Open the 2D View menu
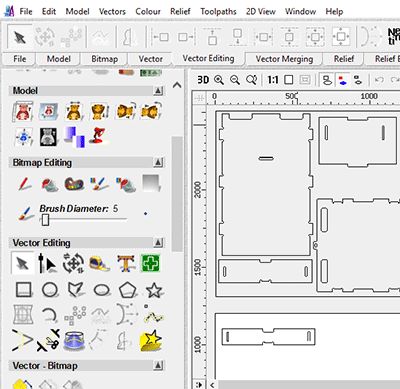The height and width of the screenshot is (389, 400). 261,12
